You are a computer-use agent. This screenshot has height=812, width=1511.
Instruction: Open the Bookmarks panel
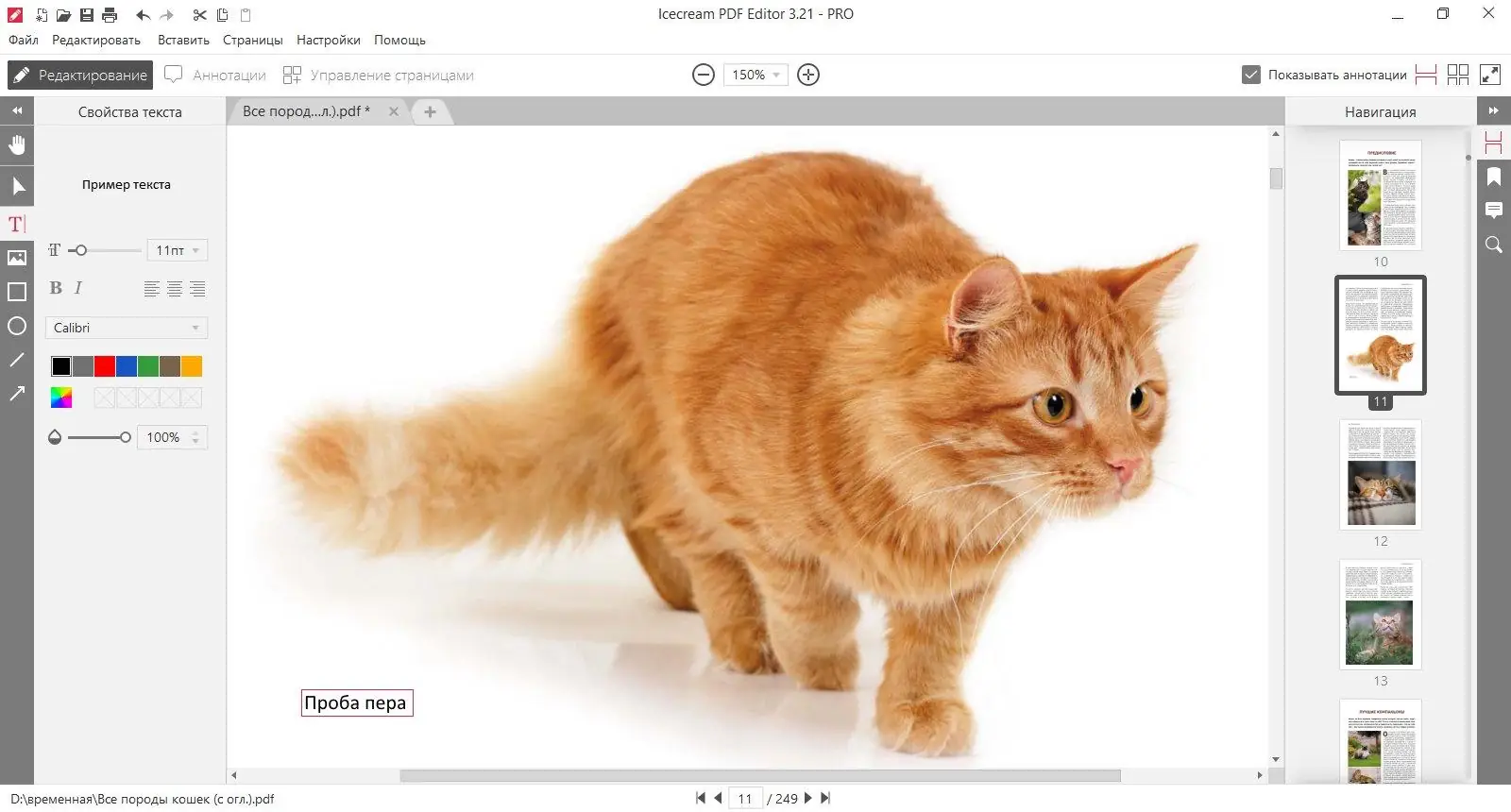[1493, 178]
